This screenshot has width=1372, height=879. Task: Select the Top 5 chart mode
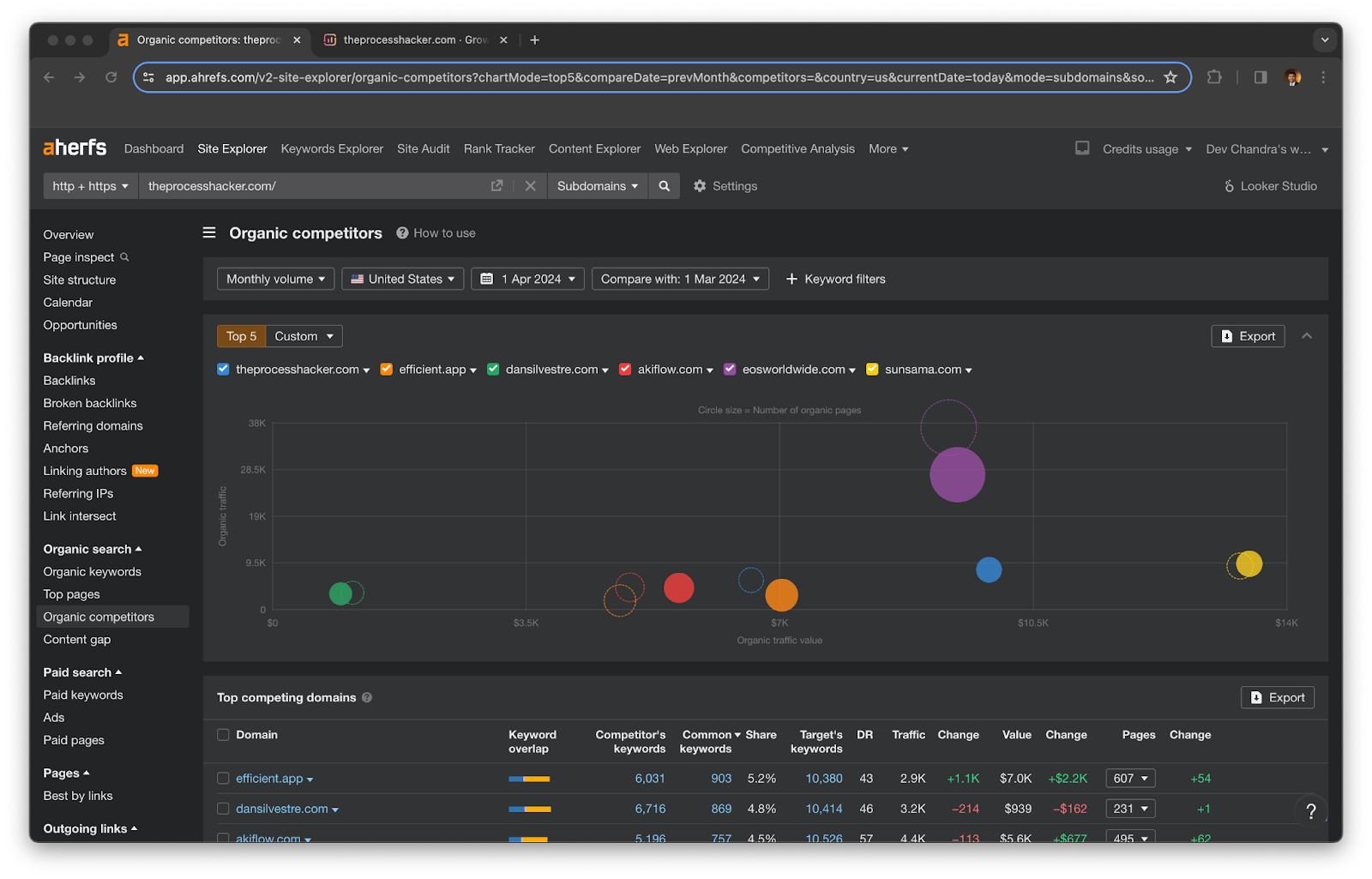pyautogui.click(x=241, y=336)
